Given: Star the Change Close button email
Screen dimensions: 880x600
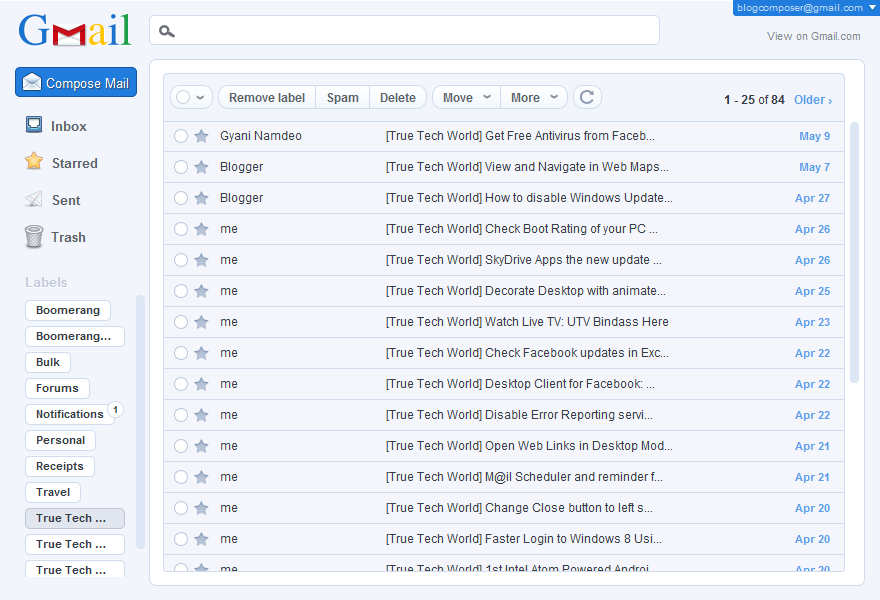Looking at the screenshot, I should 201,508.
